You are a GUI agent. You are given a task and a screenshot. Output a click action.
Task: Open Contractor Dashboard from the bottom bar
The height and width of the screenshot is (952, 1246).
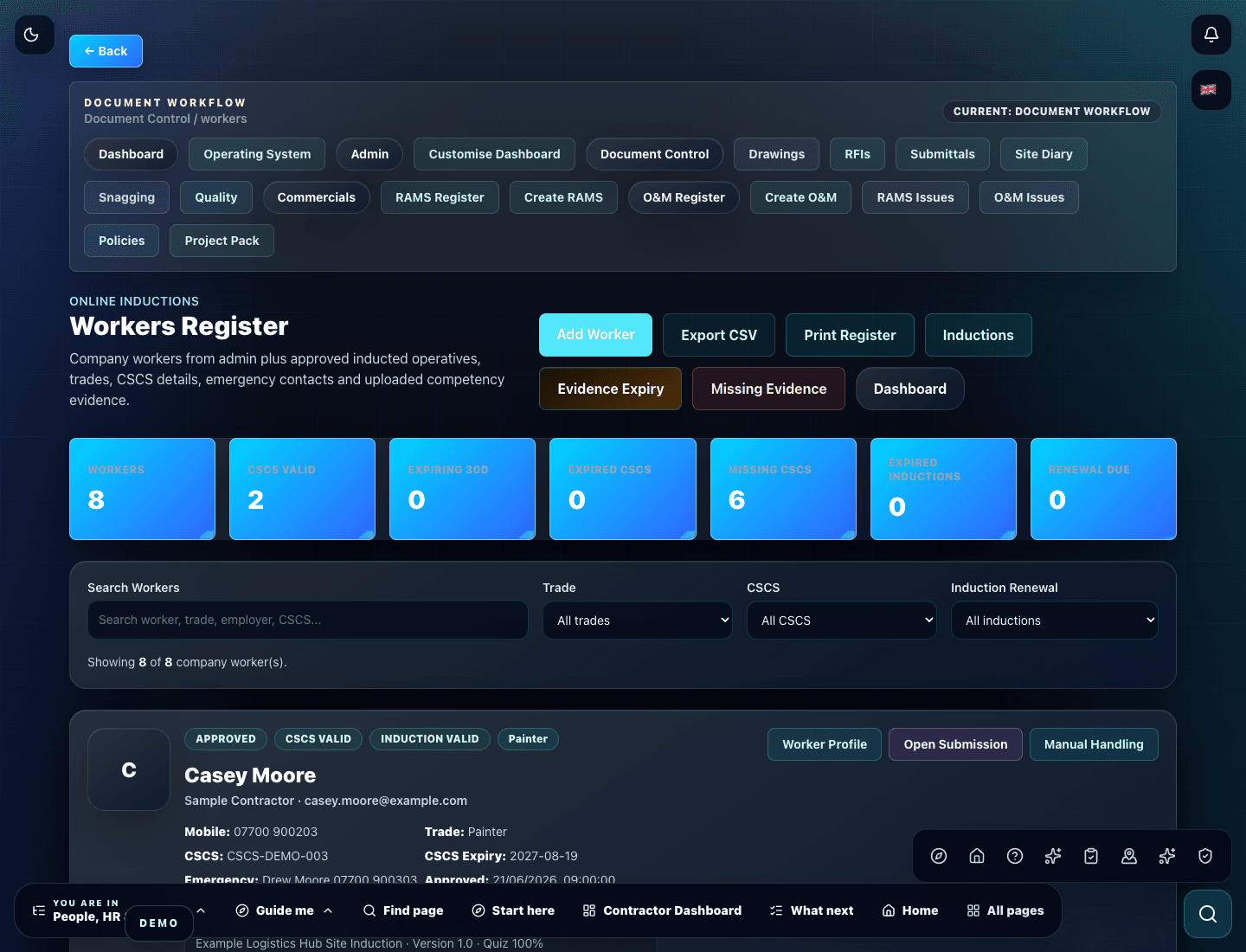(x=662, y=910)
